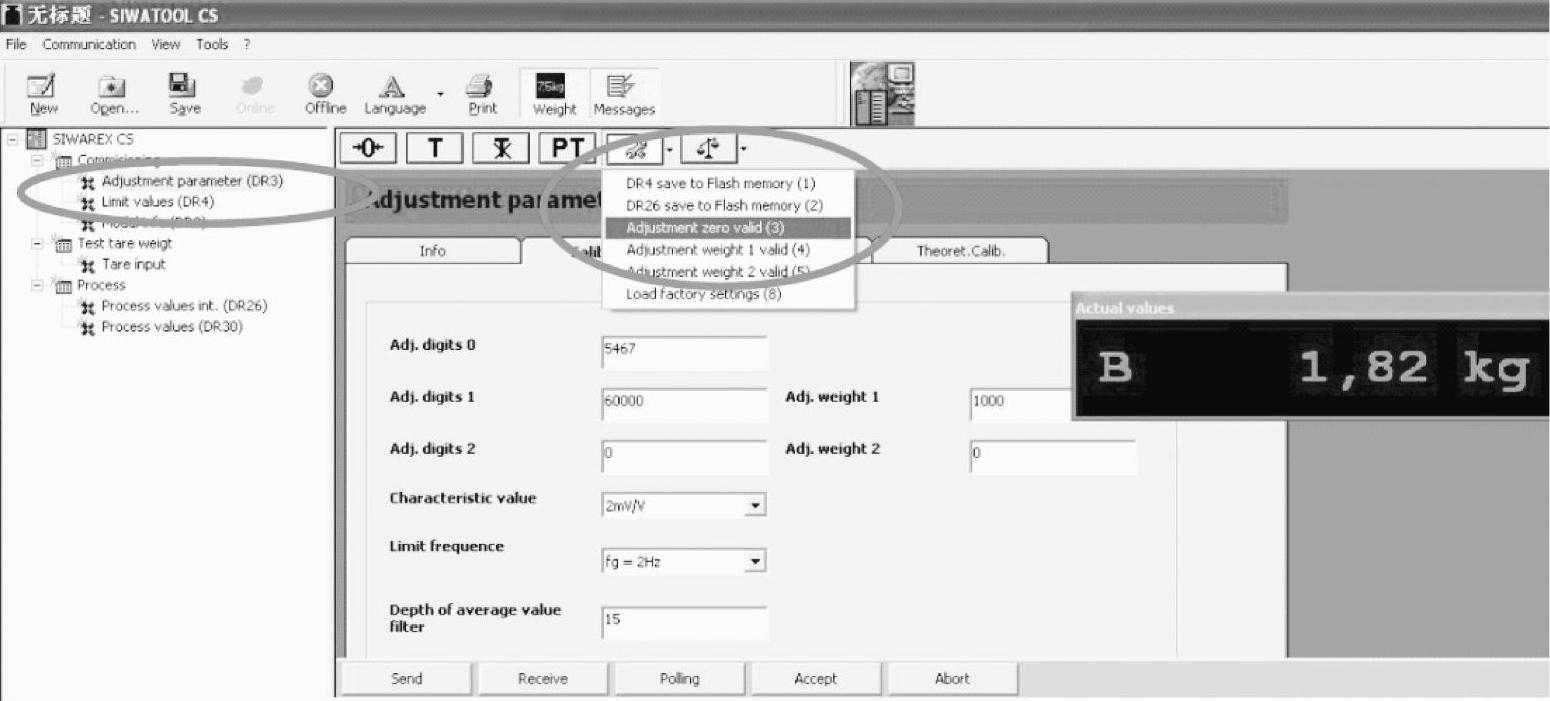Choose DR4 save to Flash memory (1)
This screenshot has height=701, width=1550.
[728, 184]
